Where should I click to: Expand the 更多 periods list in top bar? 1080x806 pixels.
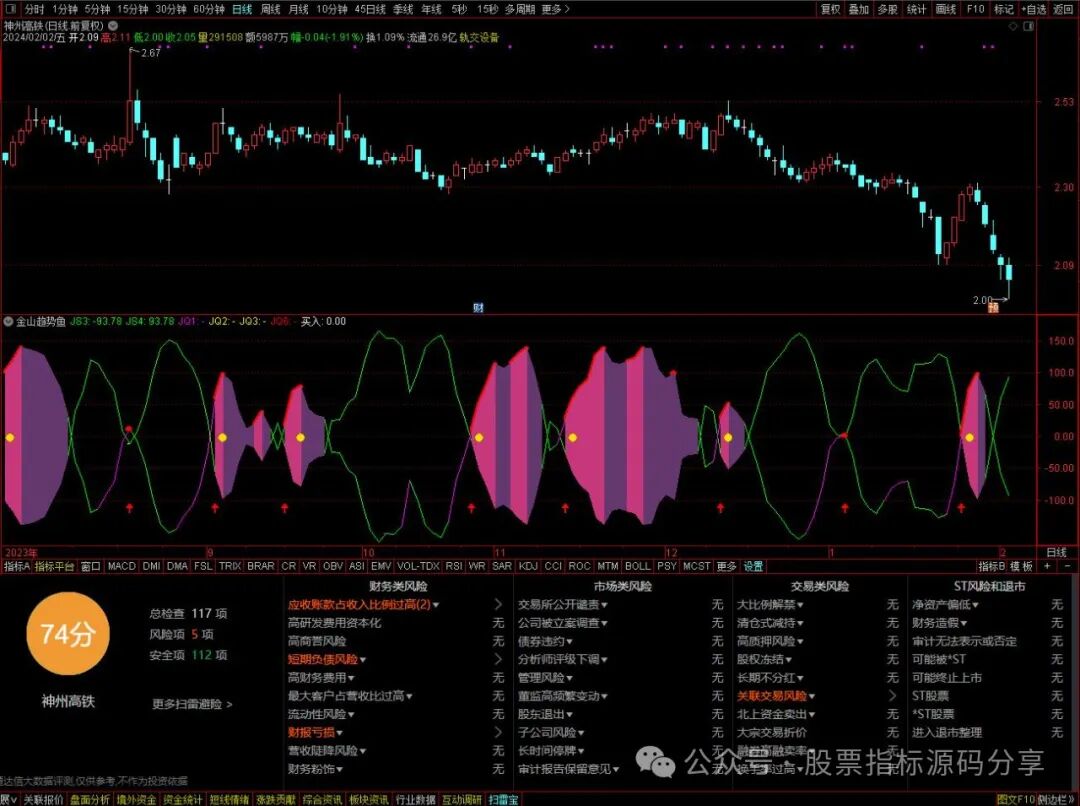555,9
